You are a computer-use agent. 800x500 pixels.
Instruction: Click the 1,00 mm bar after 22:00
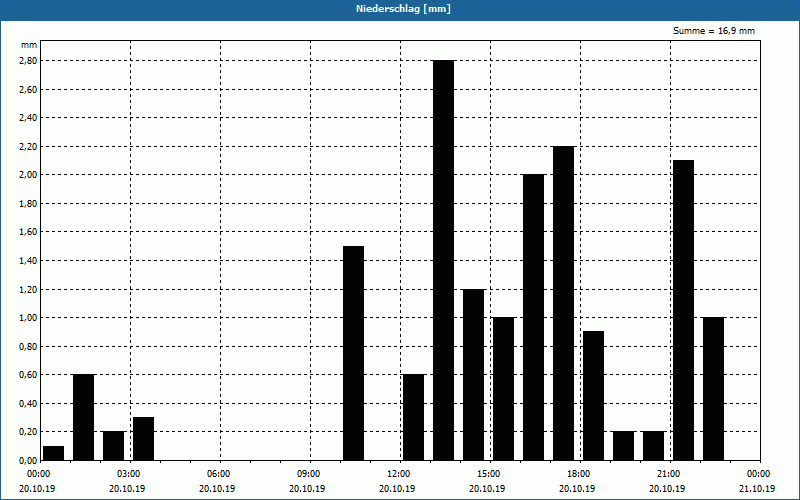point(714,389)
